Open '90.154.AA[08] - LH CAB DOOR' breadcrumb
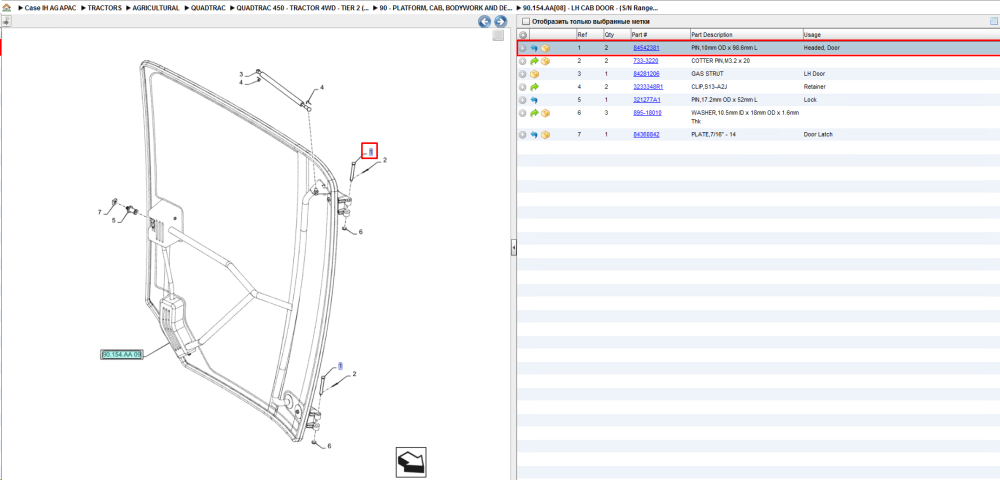The width and height of the screenshot is (1000, 480). coord(591,8)
